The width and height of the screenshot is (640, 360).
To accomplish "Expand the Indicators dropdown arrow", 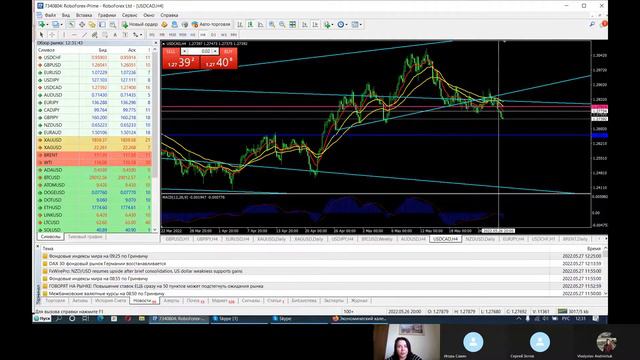I will 333,24.
